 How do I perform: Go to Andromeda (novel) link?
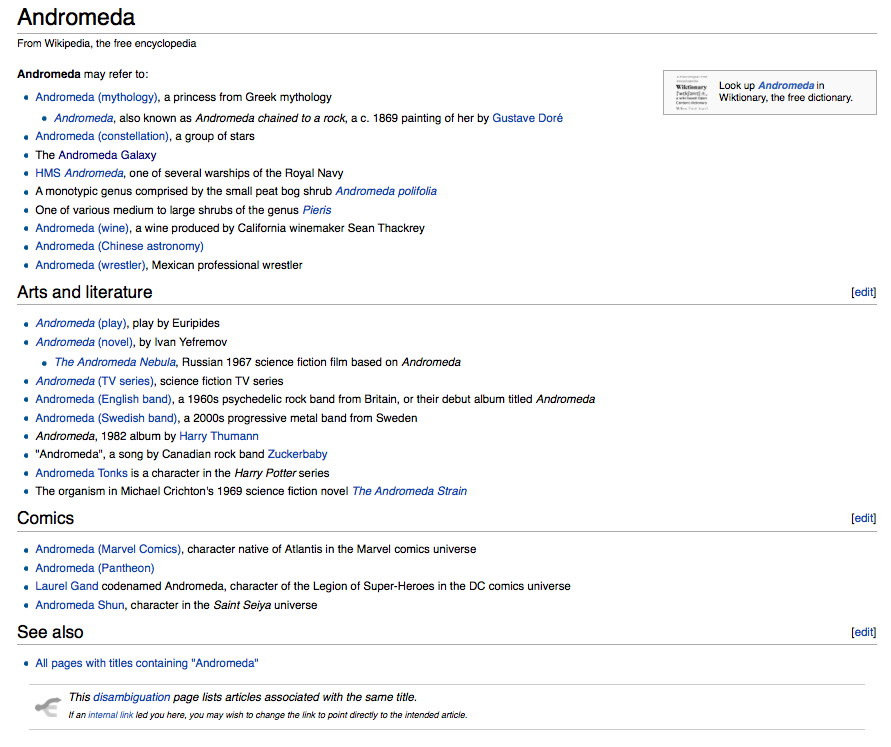coord(84,343)
